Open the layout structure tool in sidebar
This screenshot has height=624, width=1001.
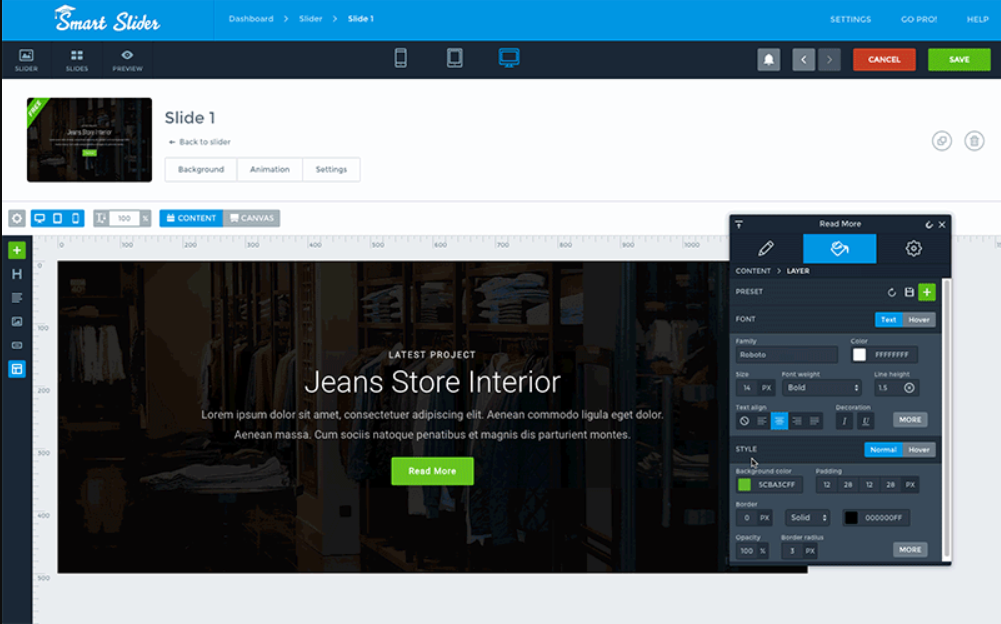tap(17, 369)
